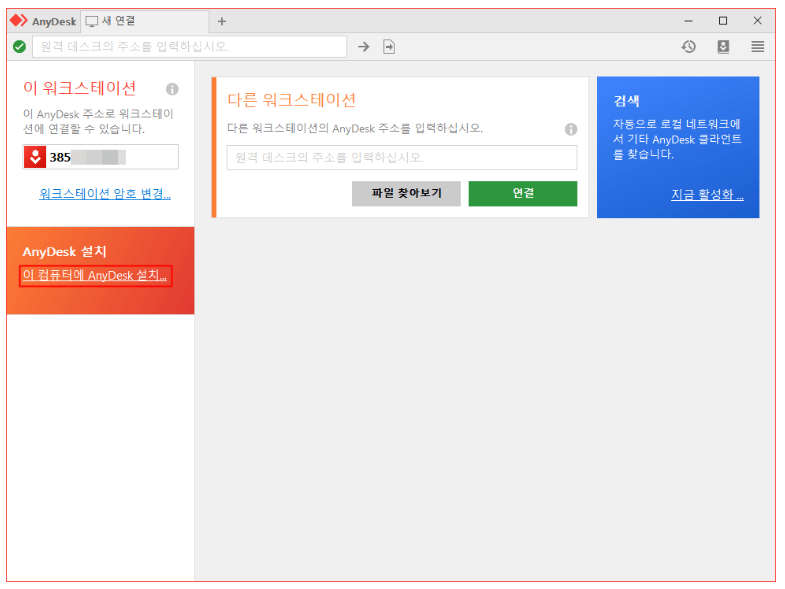This screenshot has height=589, width=785.
Task: Click the green connection status checkmark
Action: point(20,47)
